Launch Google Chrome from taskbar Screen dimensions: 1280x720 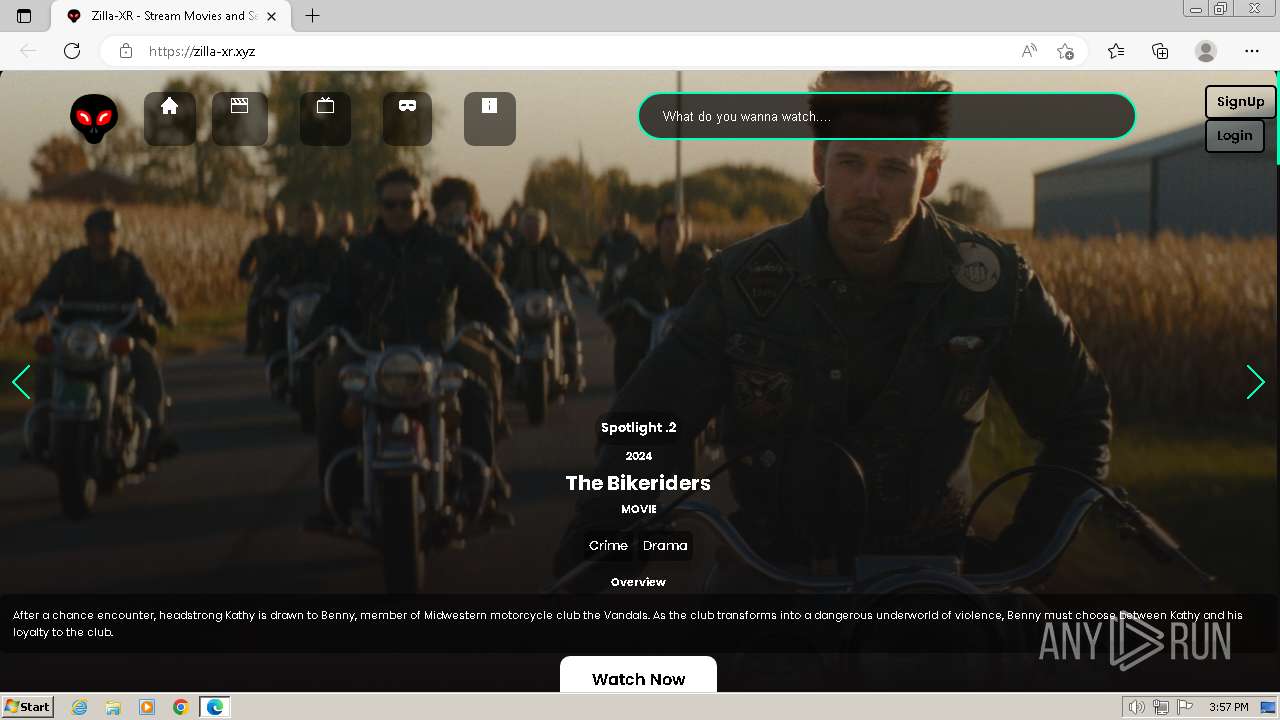(x=181, y=707)
